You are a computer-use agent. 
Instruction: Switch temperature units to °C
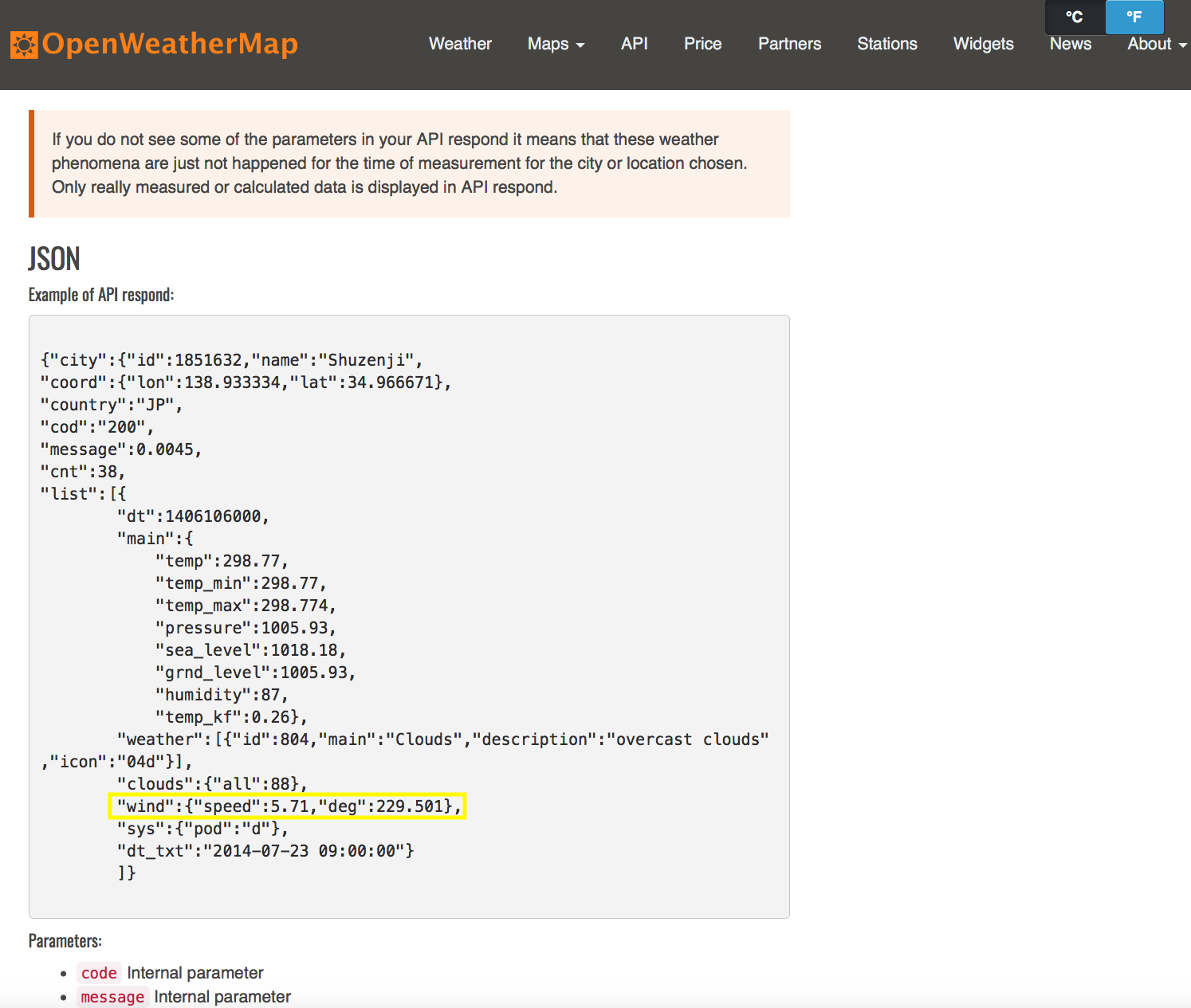click(1075, 17)
